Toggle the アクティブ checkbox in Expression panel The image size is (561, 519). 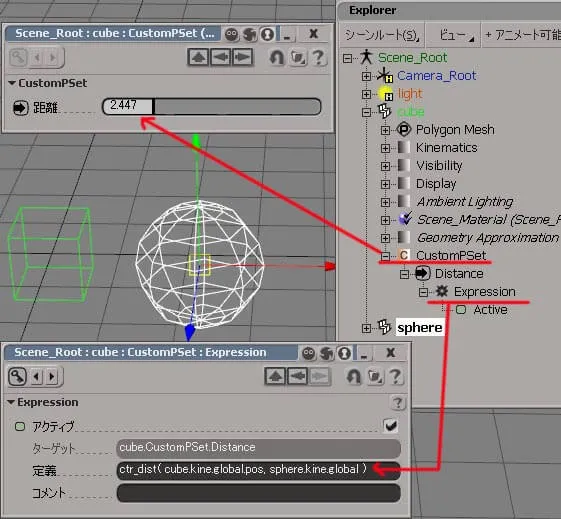coord(390,426)
